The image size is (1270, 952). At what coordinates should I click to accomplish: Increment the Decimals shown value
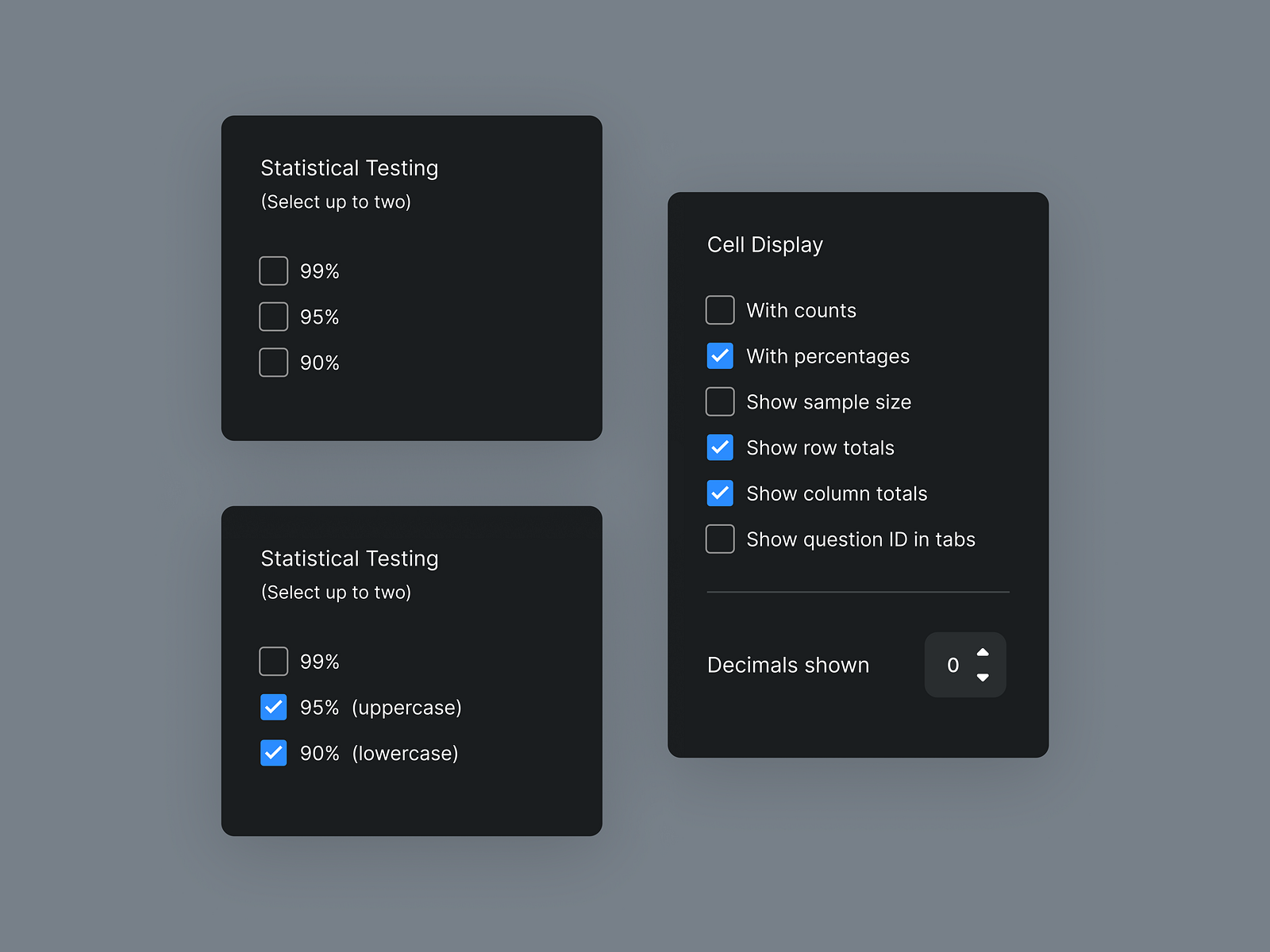pyautogui.click(x=983, y=653)
